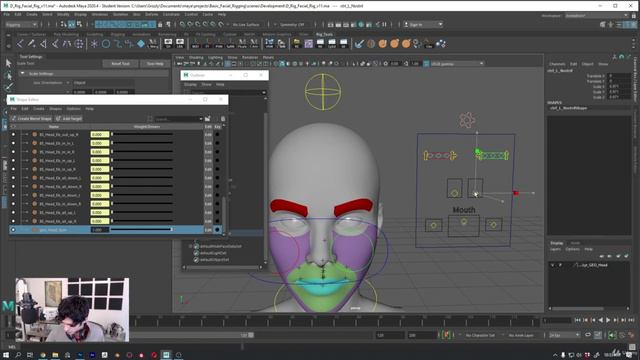Click the blue diamond icon on shelf
Viewport: 640px width, 360px height.
click(x=141, y=44)
